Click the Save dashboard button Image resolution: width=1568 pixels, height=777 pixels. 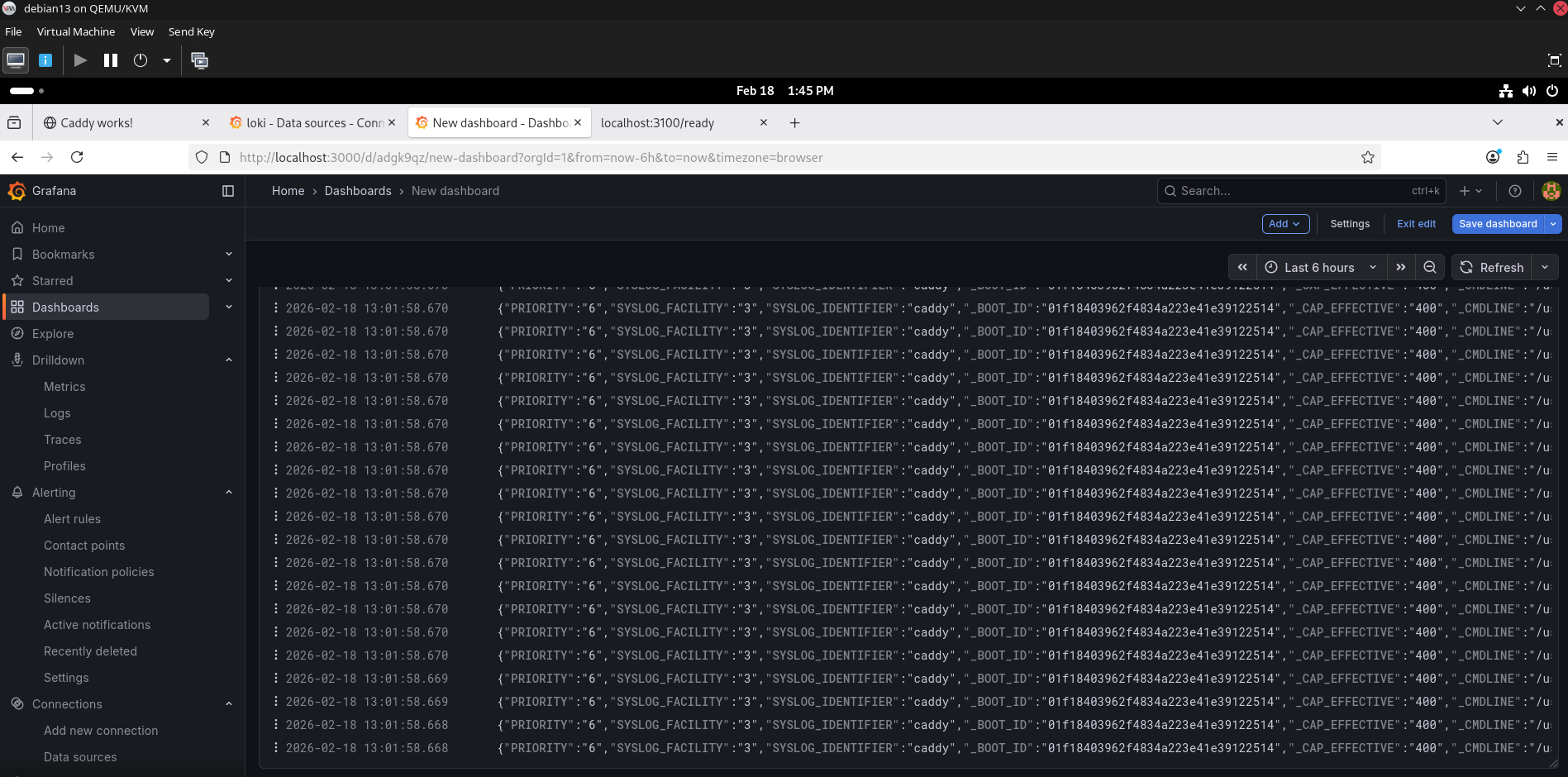(1497, 224)
